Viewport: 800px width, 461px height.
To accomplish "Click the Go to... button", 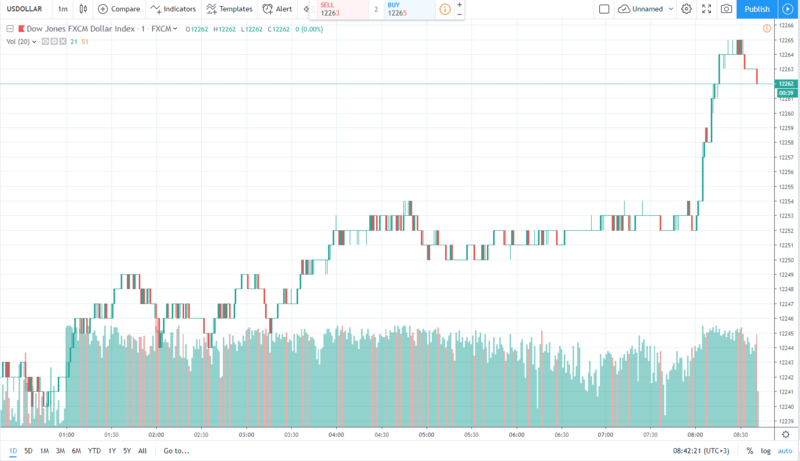I will [x=176, y=451].
